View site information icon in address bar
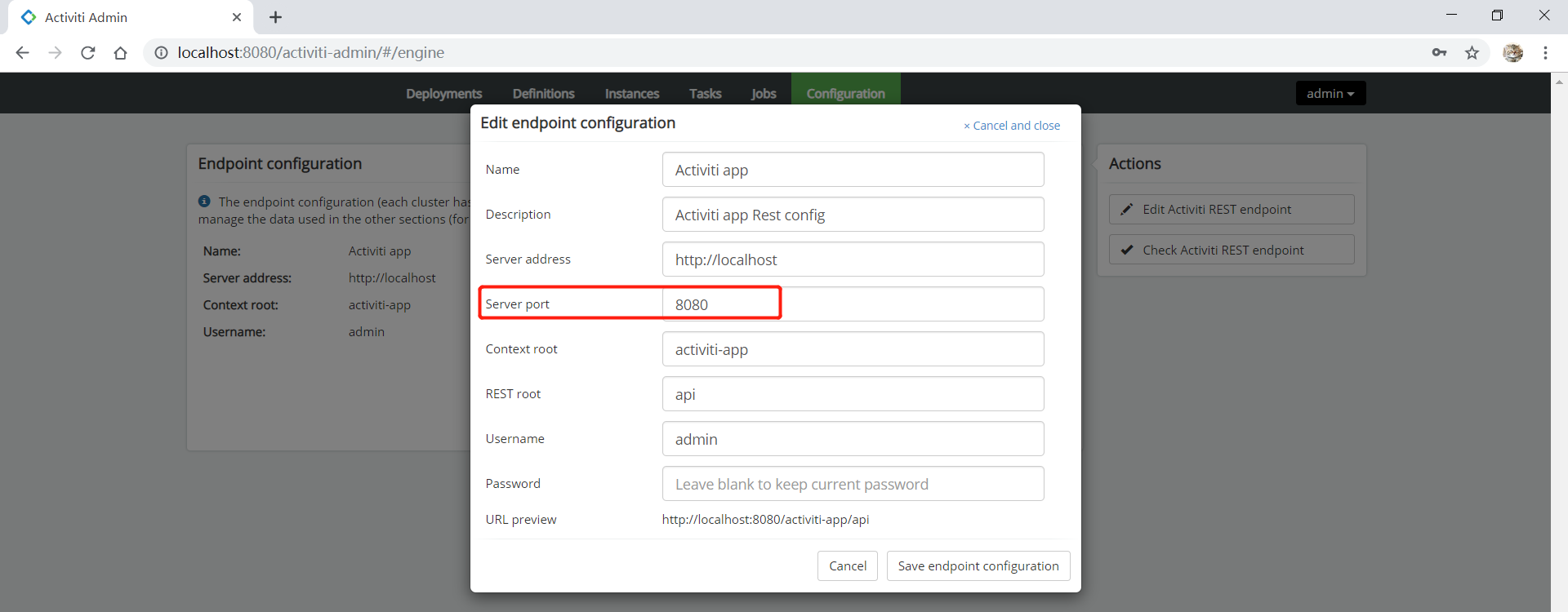The image size is (1568, 612). click(x=161, y=52)
